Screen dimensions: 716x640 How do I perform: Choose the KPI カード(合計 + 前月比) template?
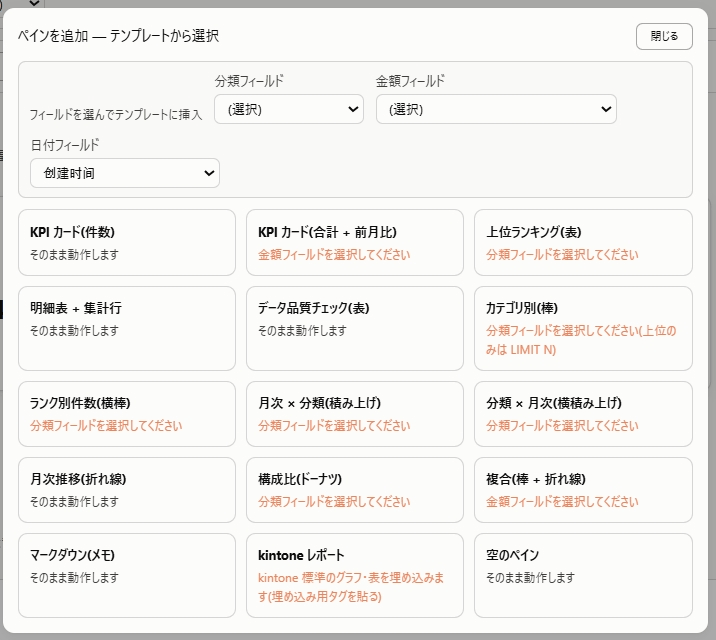pyautogui.click(x=355, y=242)
